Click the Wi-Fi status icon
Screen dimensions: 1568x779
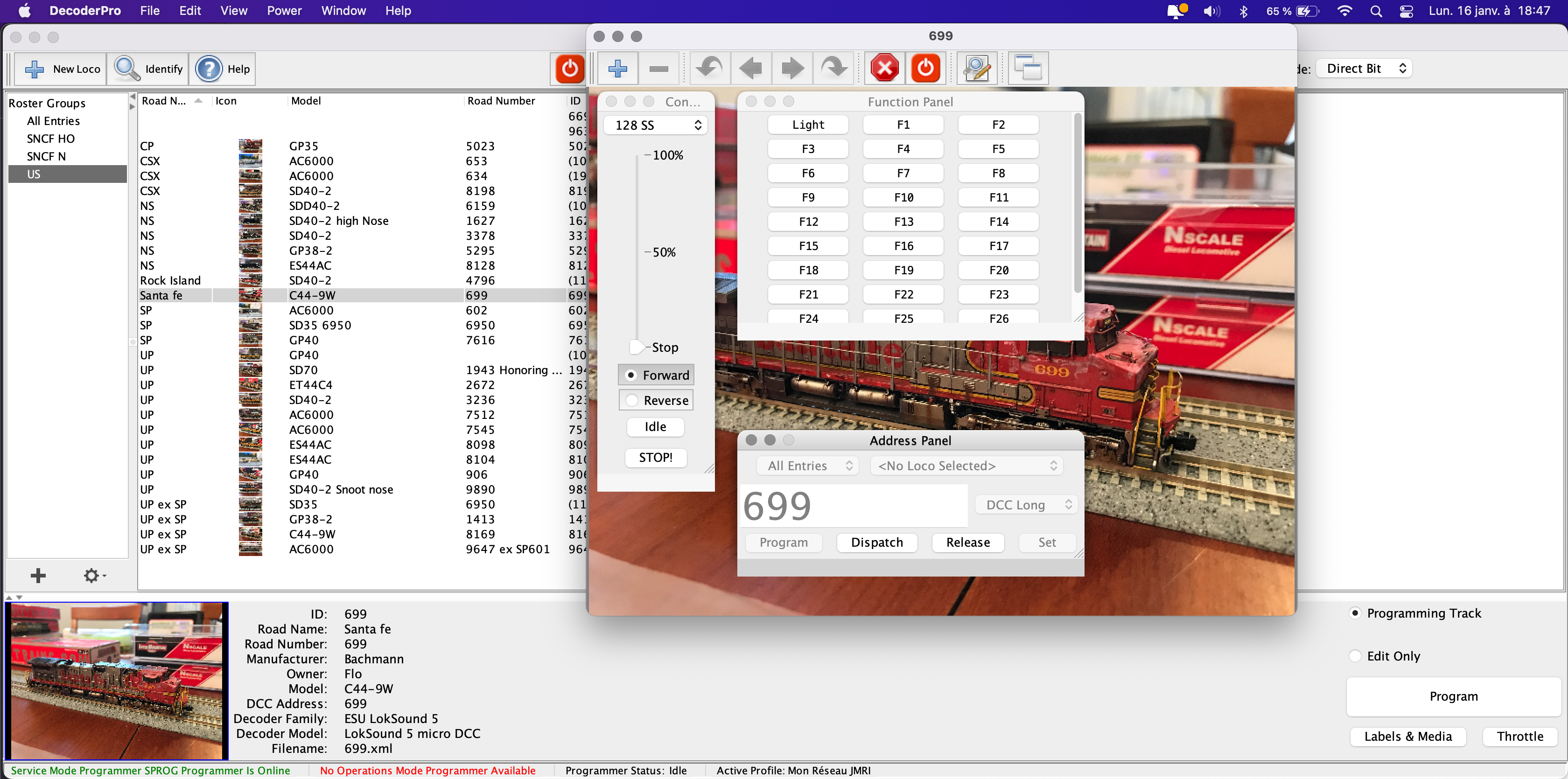[1344, 11]
